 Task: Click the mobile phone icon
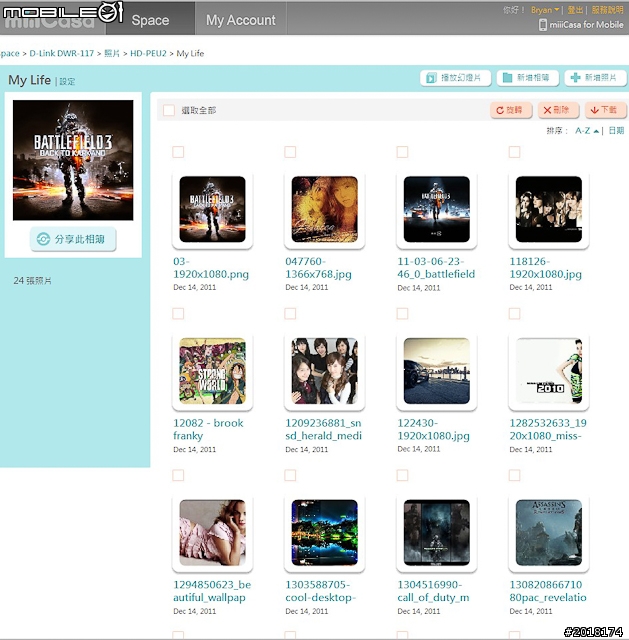point(542,25)
